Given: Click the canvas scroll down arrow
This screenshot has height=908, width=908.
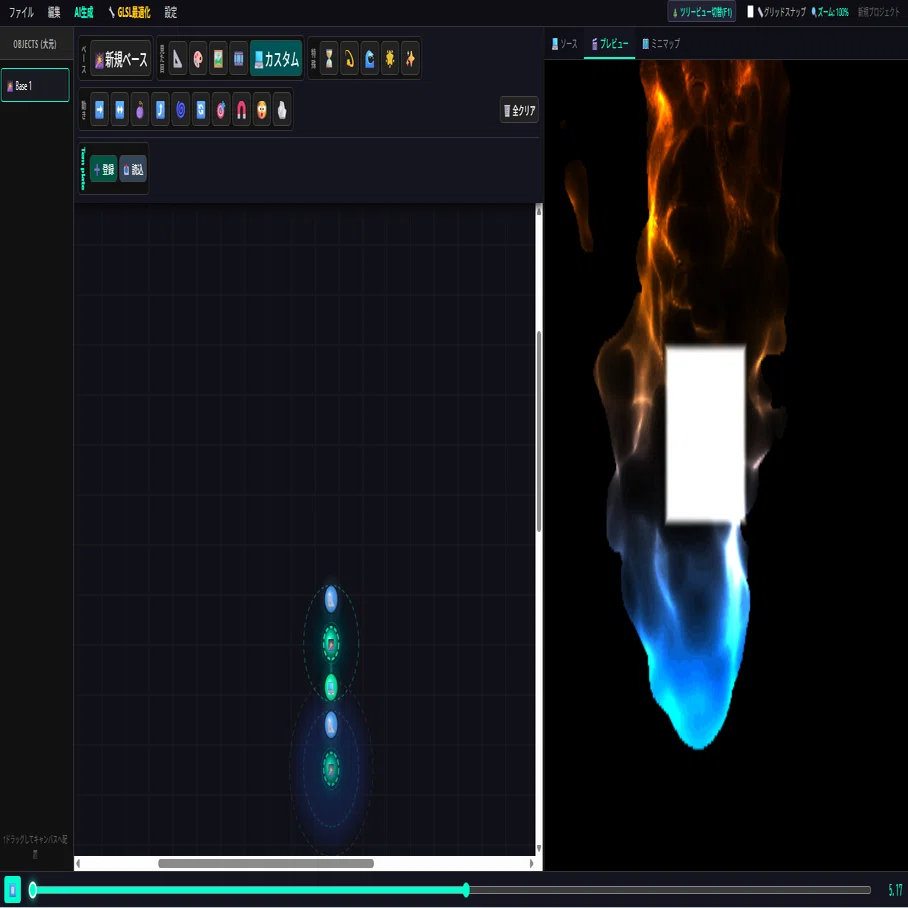Looking at the screenshot, I should coord(539,848).
